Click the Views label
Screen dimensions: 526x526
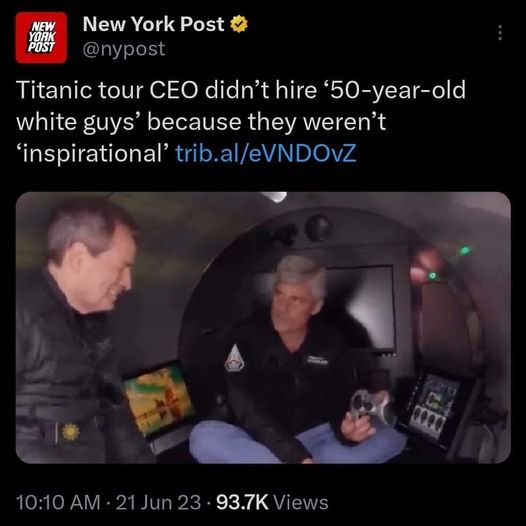pos(301,503)
